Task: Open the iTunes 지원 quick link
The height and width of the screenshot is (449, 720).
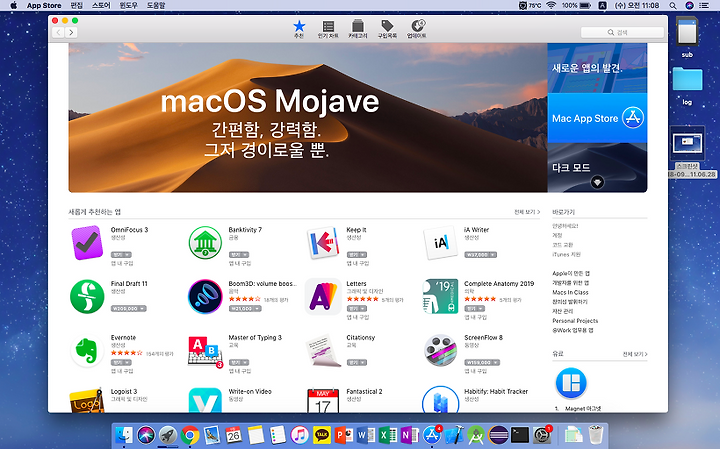Action: click(x=566, y=254)
